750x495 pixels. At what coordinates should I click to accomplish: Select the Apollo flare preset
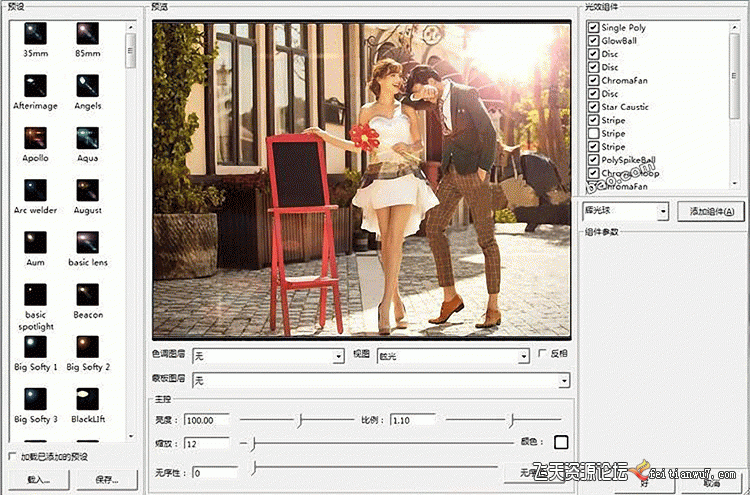(x=35, y=140)
